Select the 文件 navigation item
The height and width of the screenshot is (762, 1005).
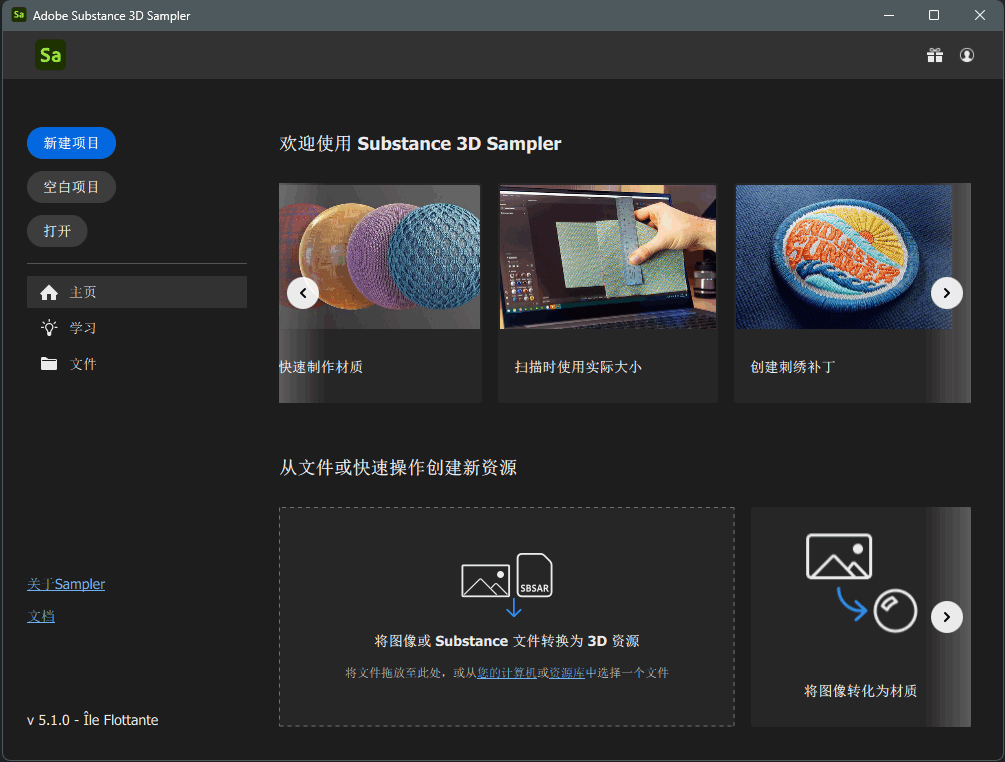pyautogui.click(x=83, y=364)
